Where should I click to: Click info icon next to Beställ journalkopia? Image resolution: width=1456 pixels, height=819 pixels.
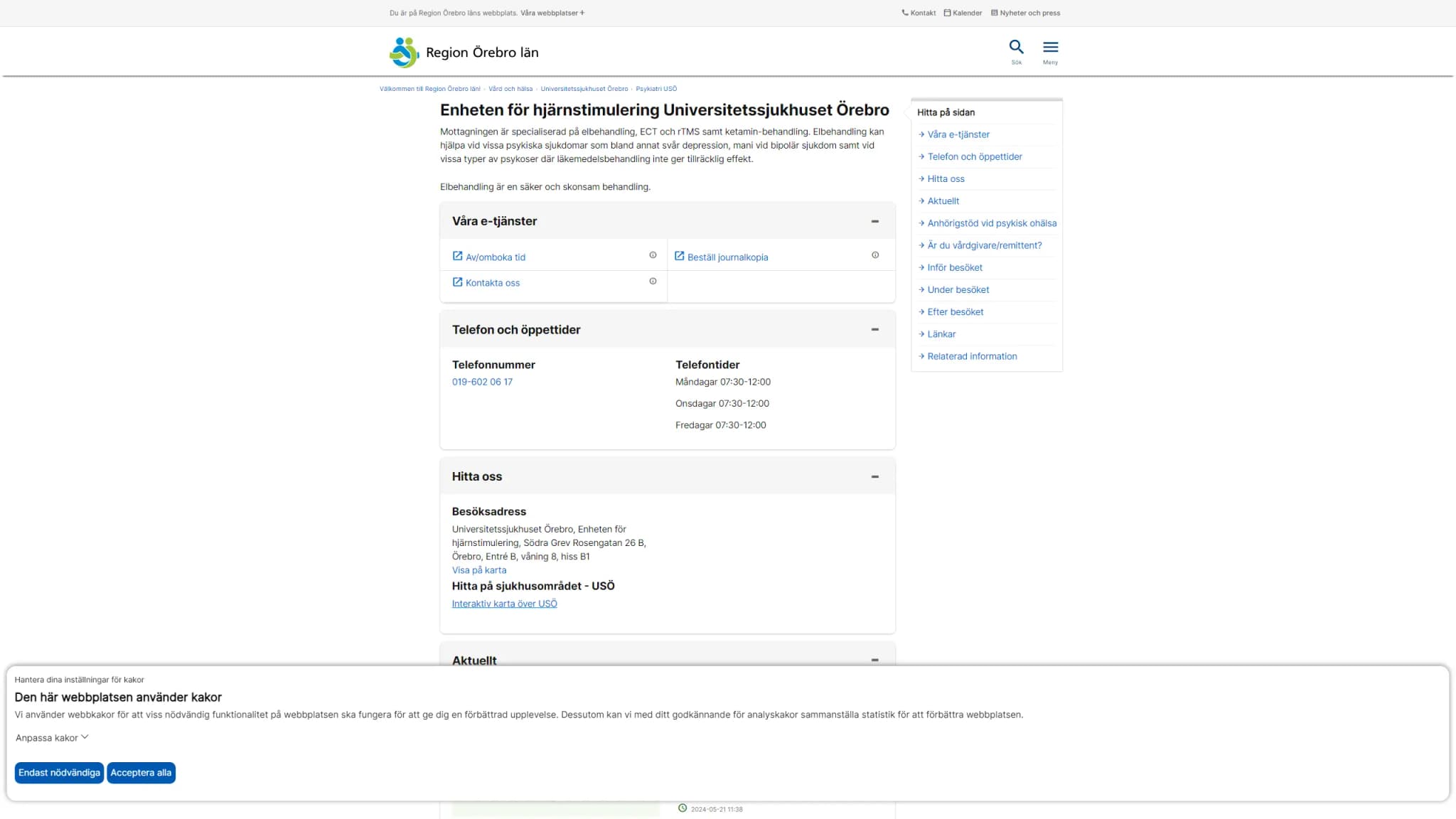875,255
